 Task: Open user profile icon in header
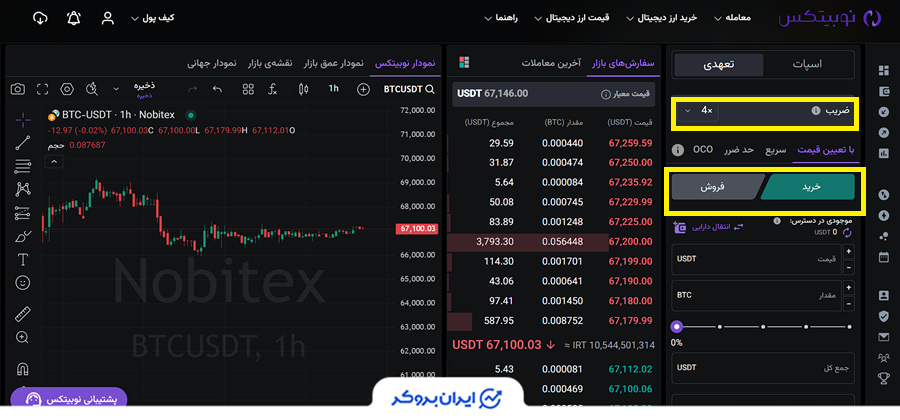tap(107, 18)
